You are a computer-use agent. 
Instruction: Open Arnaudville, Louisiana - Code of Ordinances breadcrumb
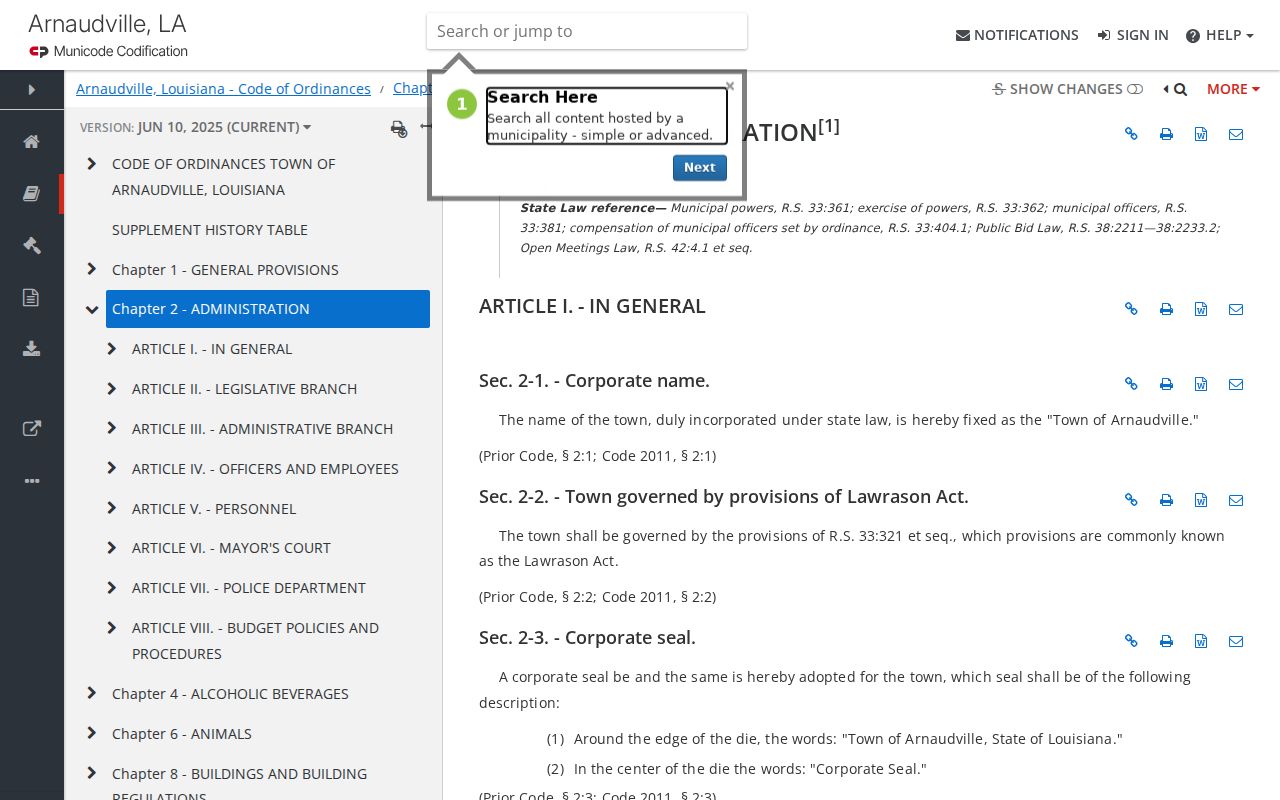point(223,89)
